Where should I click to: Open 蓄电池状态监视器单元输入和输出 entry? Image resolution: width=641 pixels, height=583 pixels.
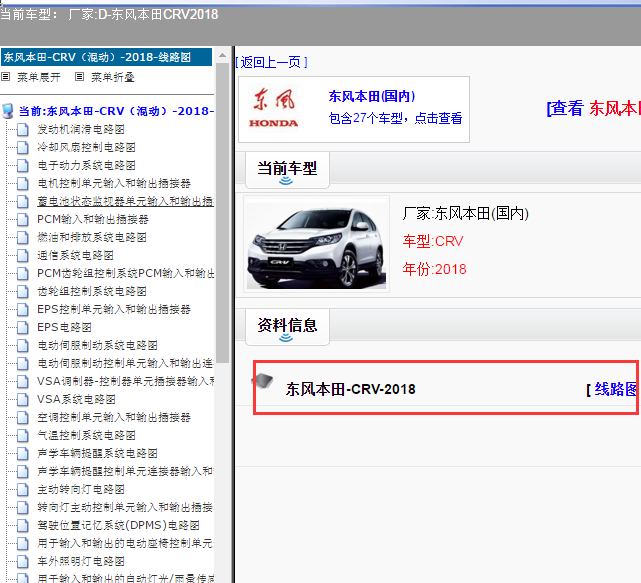[126, 202]
